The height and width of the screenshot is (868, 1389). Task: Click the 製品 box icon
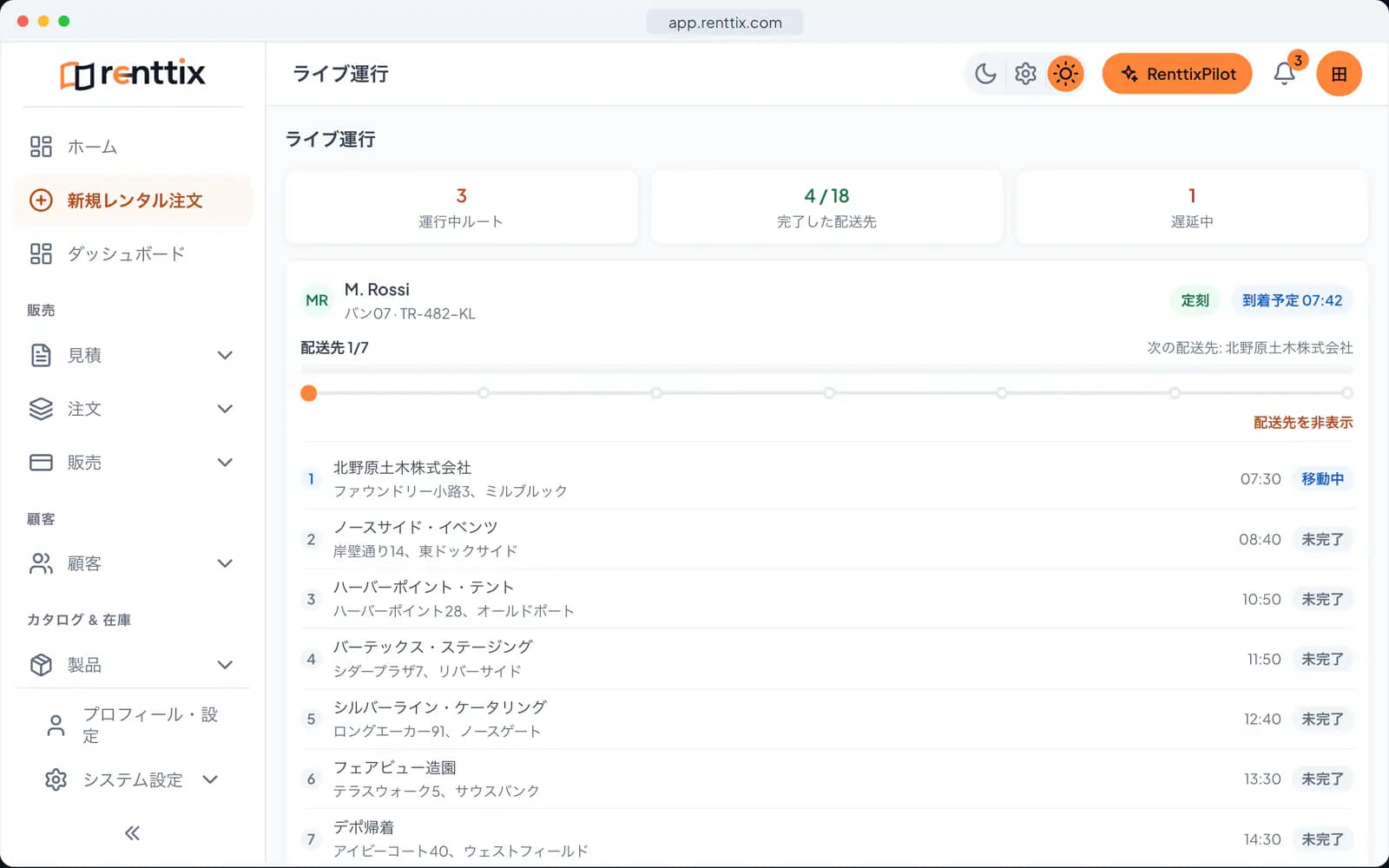tap(41, 665)
